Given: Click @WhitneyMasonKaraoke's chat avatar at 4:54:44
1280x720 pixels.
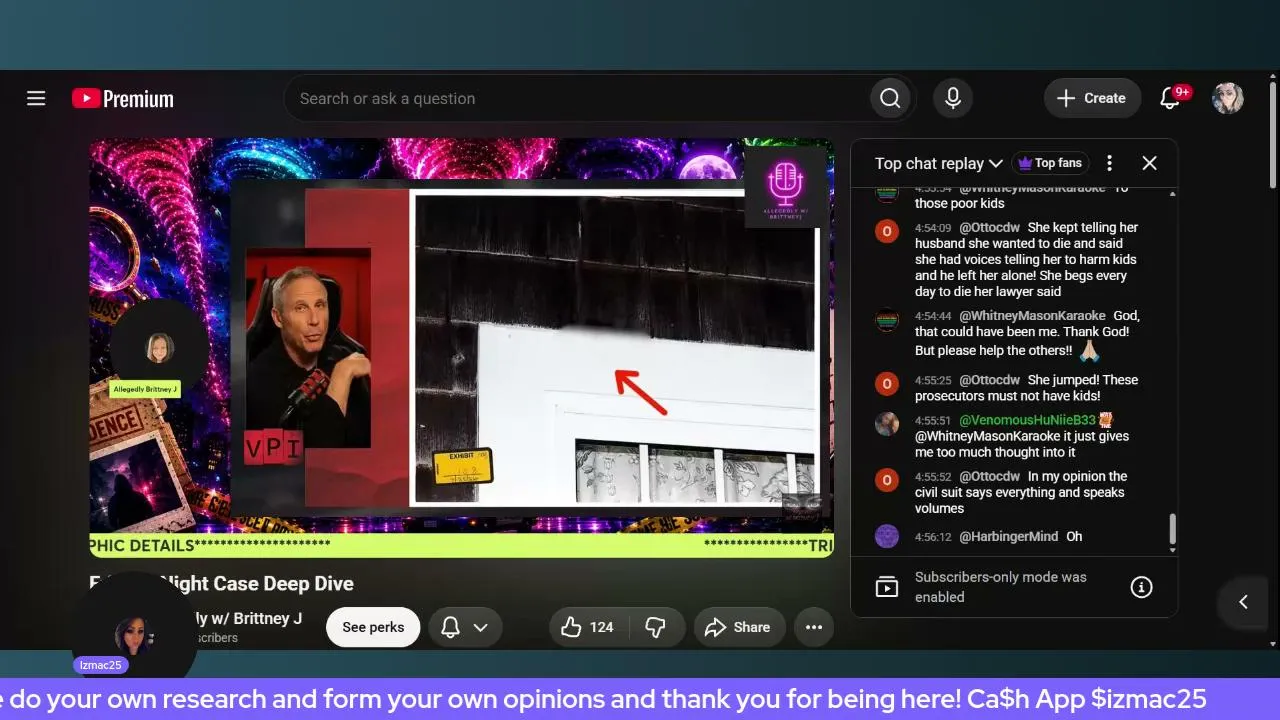Looking at the screenshot, I should [x=887, y=320].
